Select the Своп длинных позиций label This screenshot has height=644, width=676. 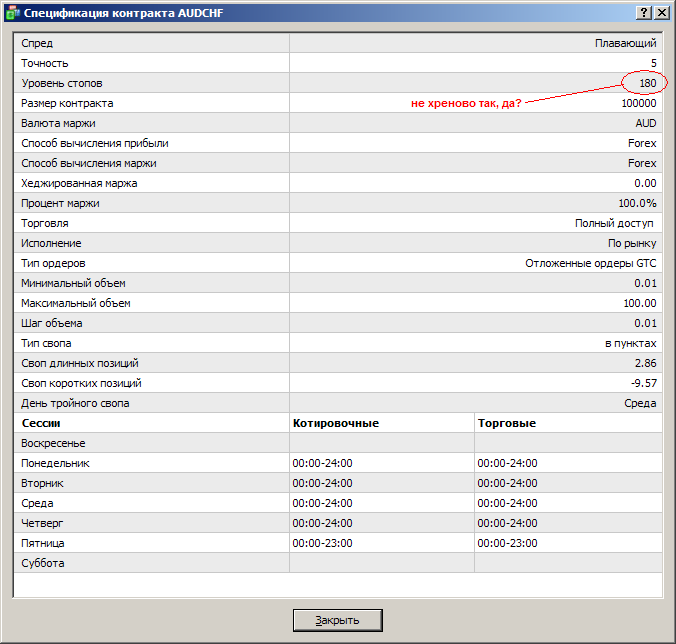[80, 363]
